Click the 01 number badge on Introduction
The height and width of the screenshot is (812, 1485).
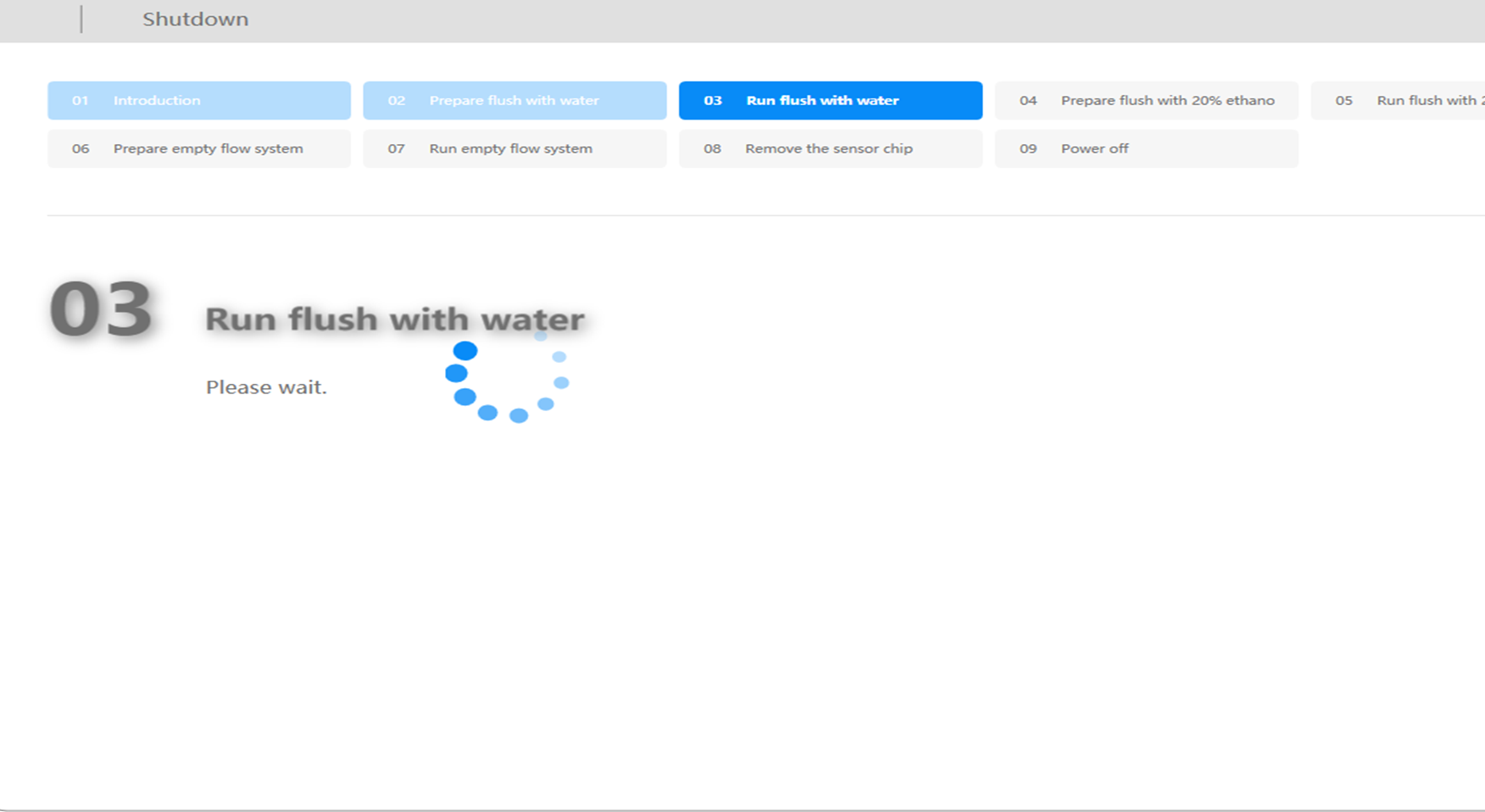point(80,101)
